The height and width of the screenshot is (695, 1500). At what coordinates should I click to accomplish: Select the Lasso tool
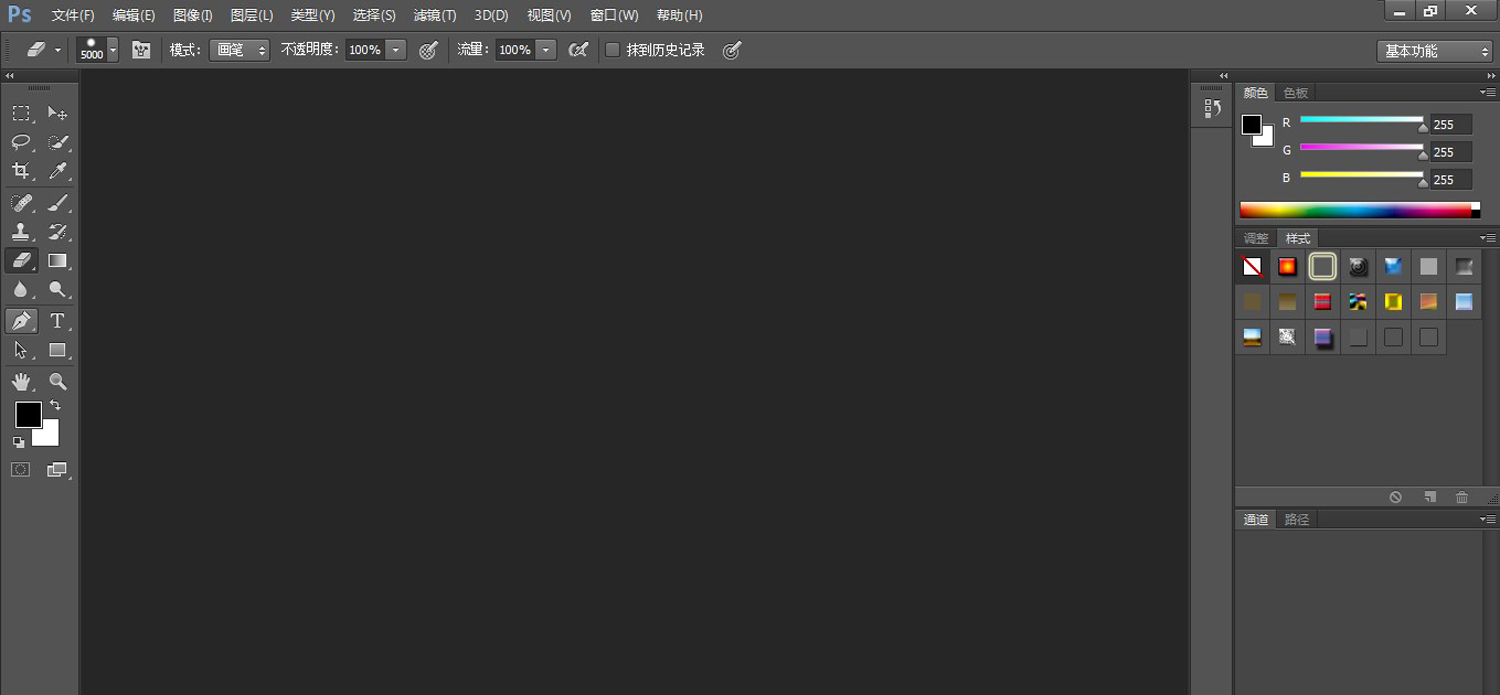(x=21, y=142)
